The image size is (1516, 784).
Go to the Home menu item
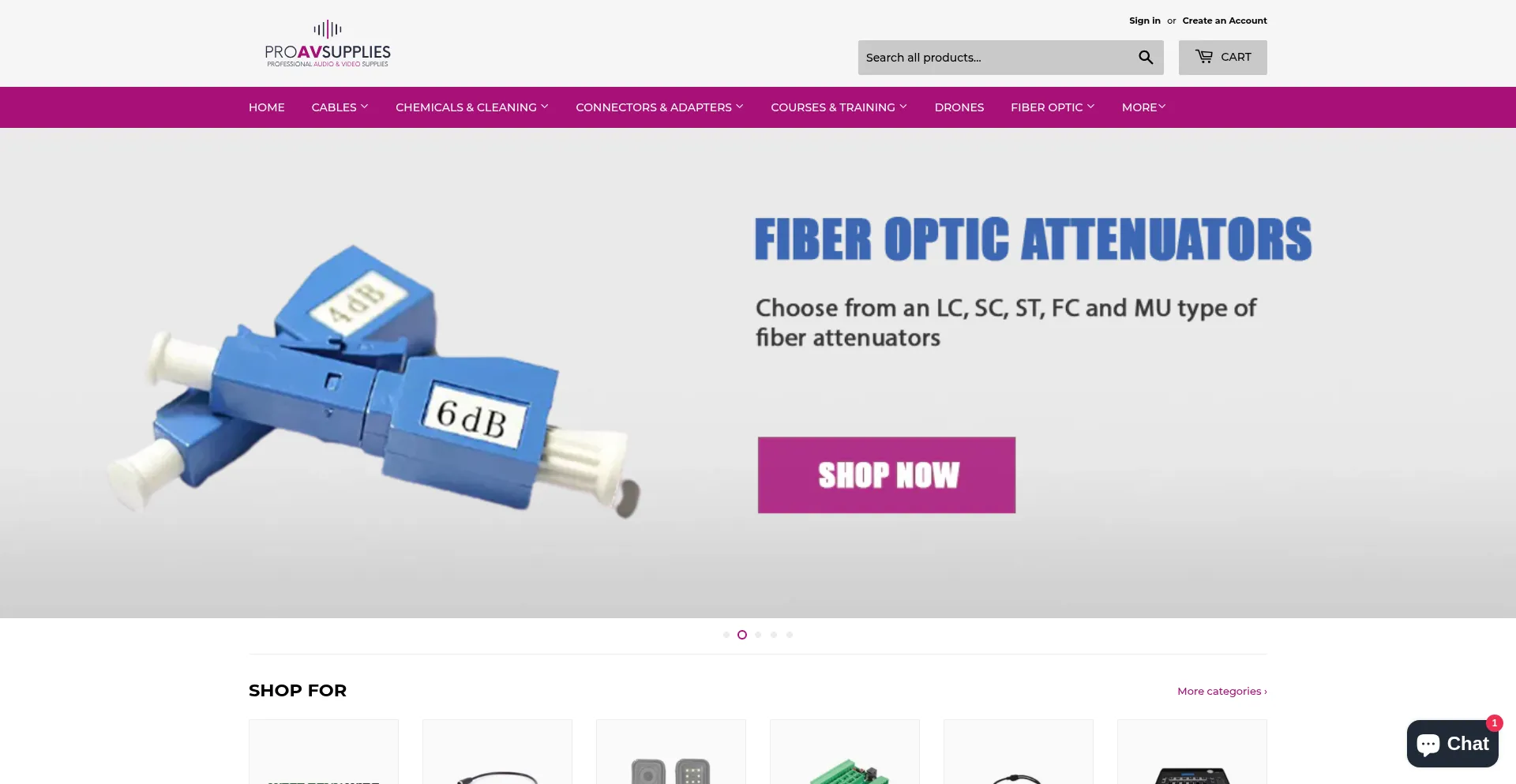(267, 107)
